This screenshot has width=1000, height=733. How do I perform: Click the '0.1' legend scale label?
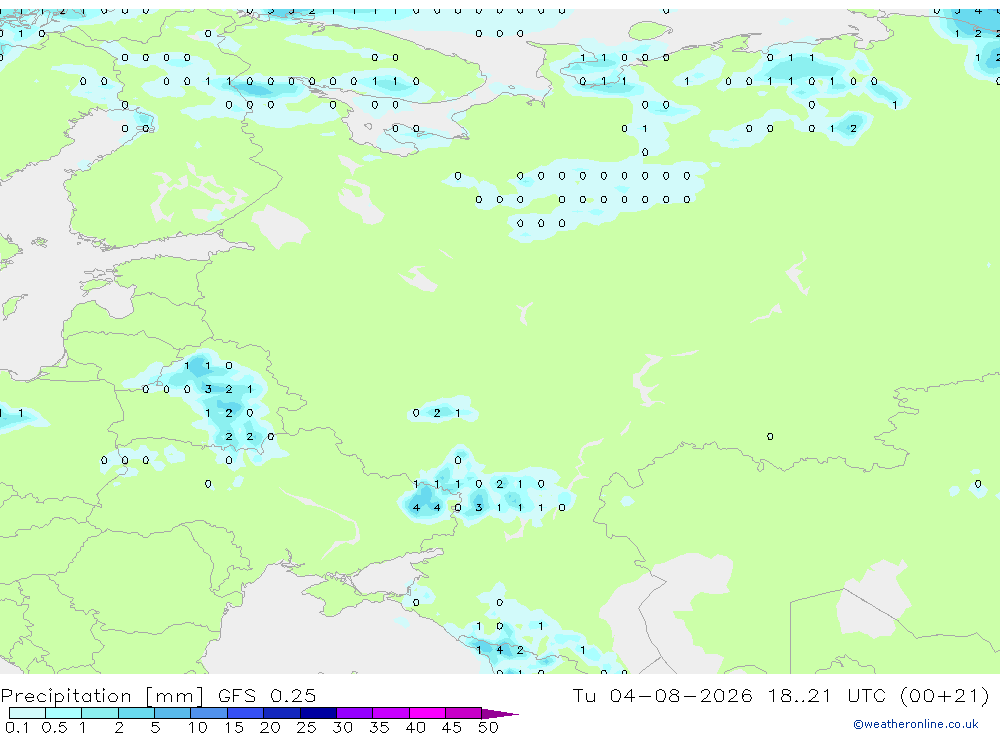click(17, 727)
